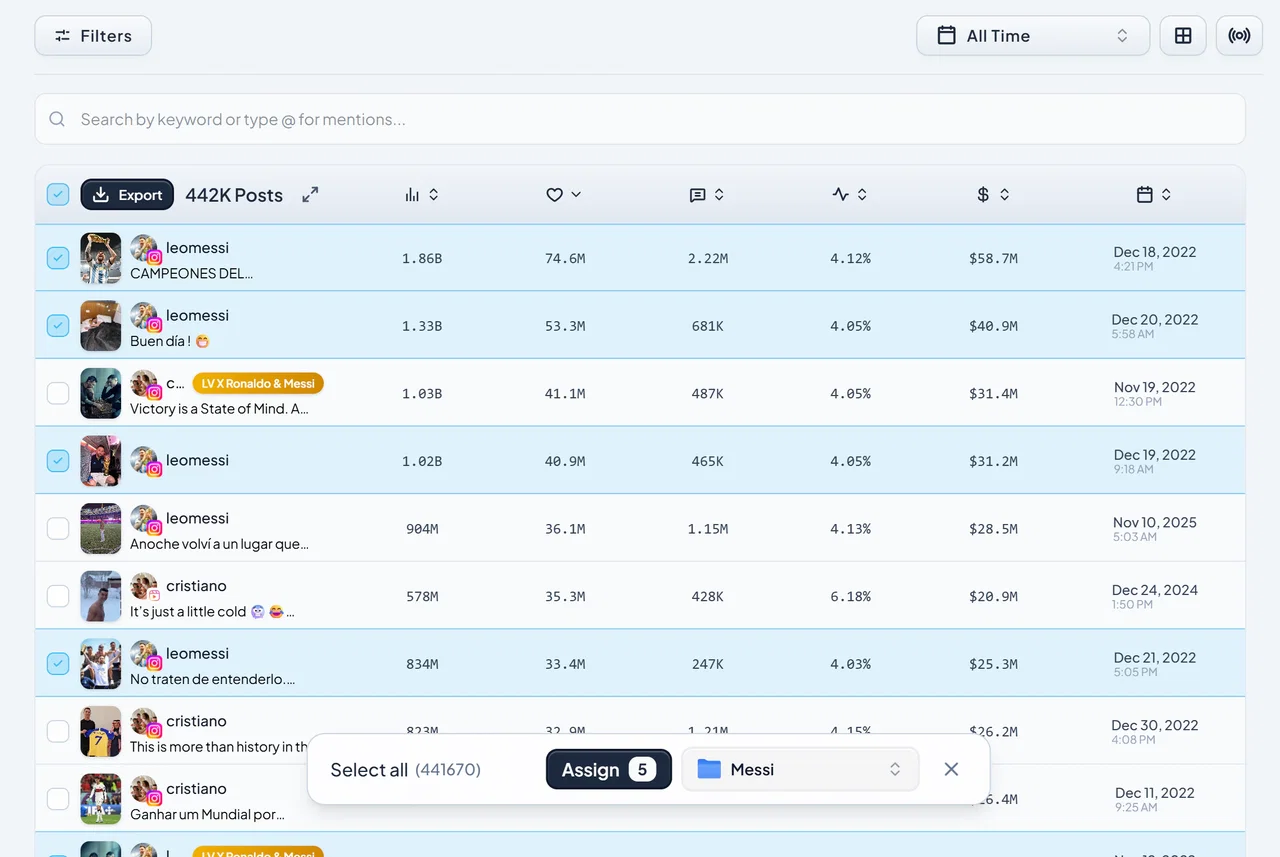Open the All Time date range dropdown

pyautogui.click(x=1033, y=36)
